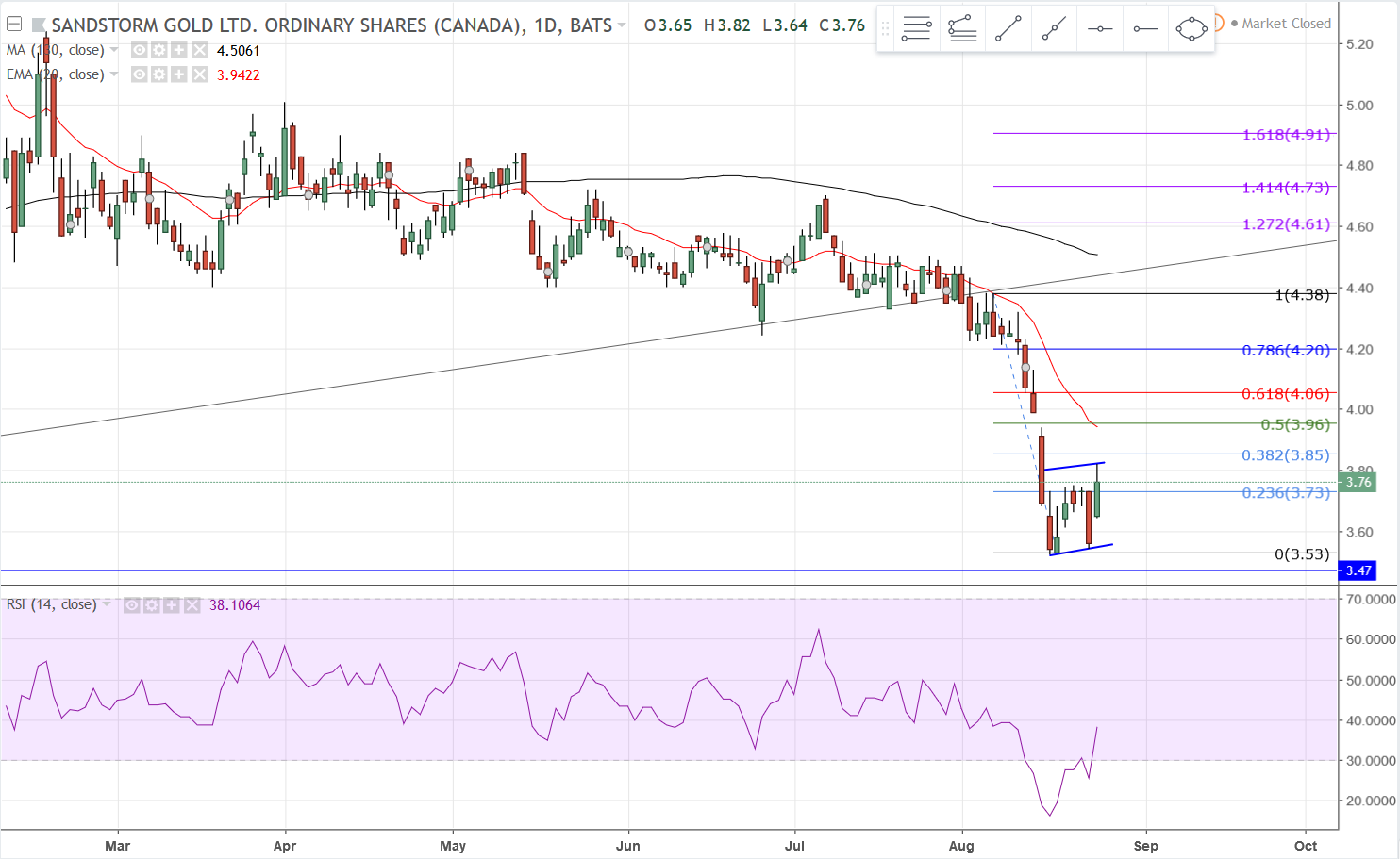Toggle visibility of the EMA indicator

click(140, 74)
